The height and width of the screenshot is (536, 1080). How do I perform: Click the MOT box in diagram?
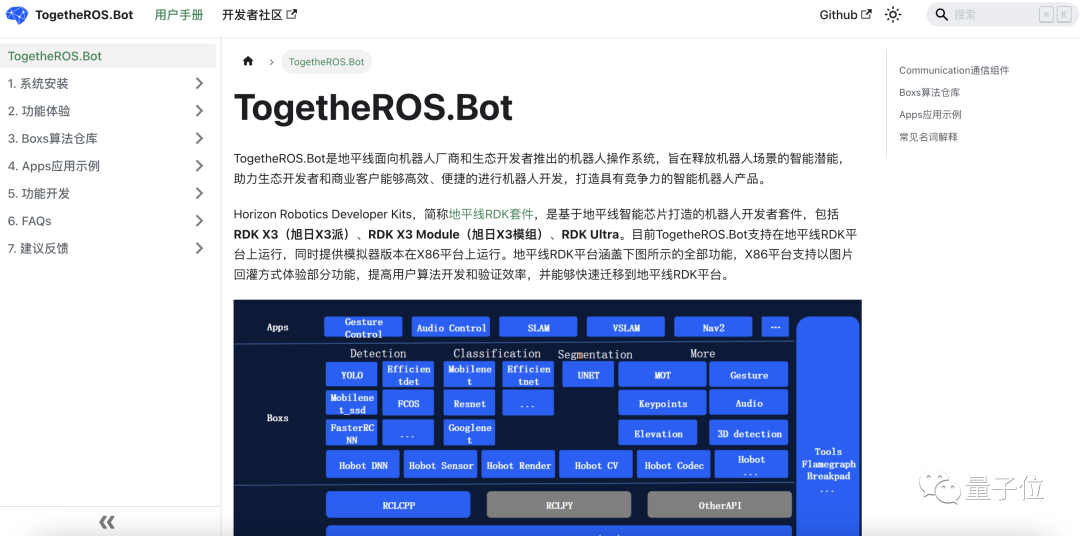662,375
